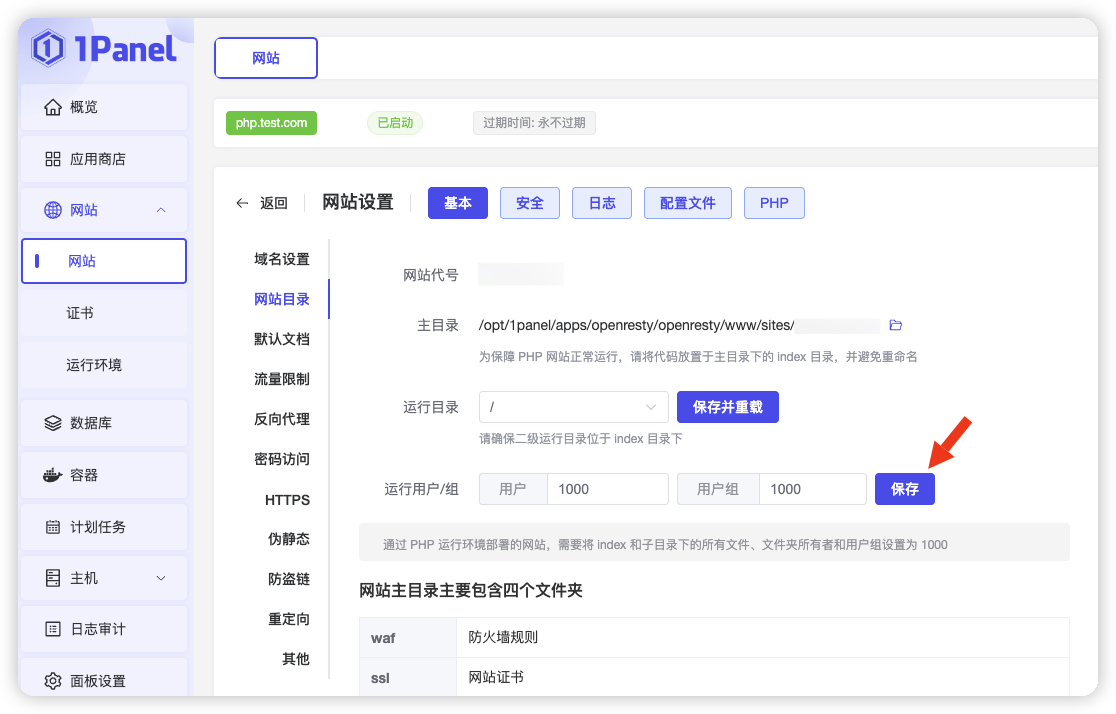The image size is (1116, 714).
Task: Click the 网站证书 table cell
Action: (x=763, y=677)
